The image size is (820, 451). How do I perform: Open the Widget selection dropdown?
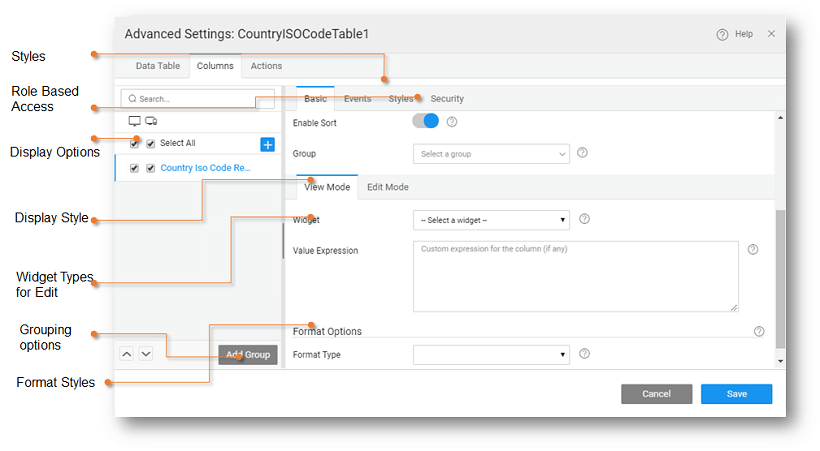click(x=491, y=219)
